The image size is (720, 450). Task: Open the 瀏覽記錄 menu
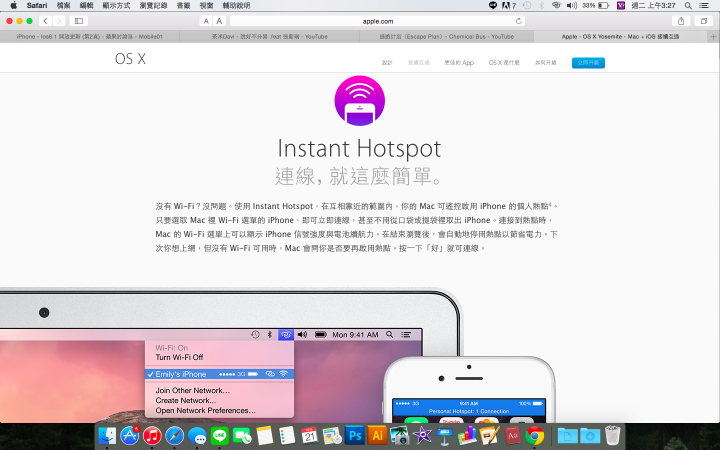click(x=153, y=6)
